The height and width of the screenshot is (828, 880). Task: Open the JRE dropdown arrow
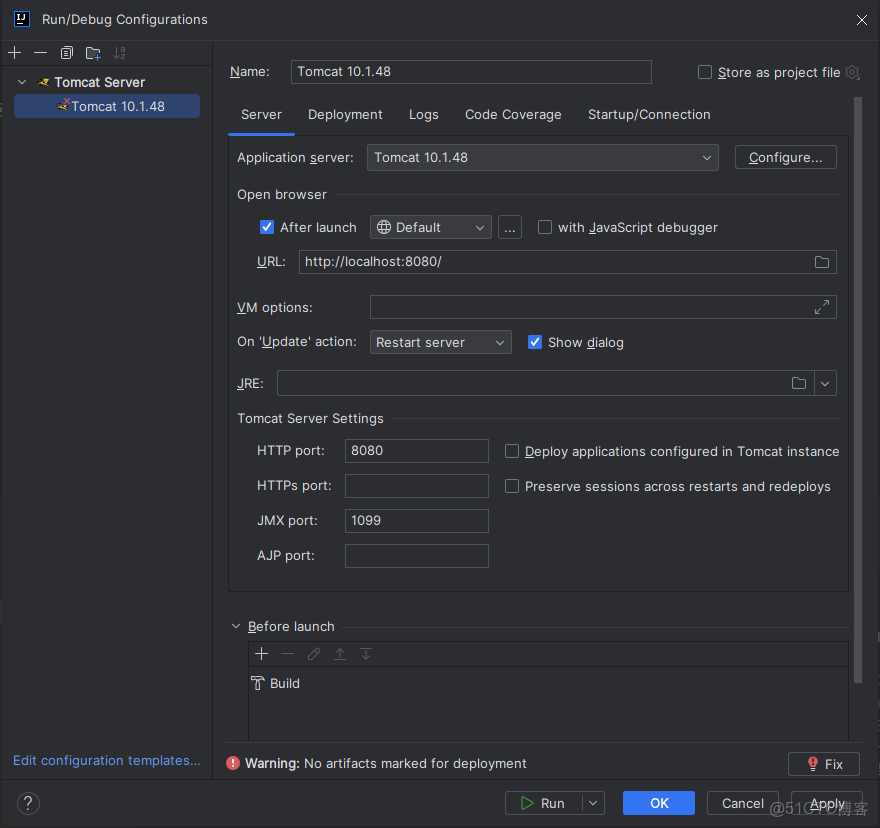click(825, 383)
